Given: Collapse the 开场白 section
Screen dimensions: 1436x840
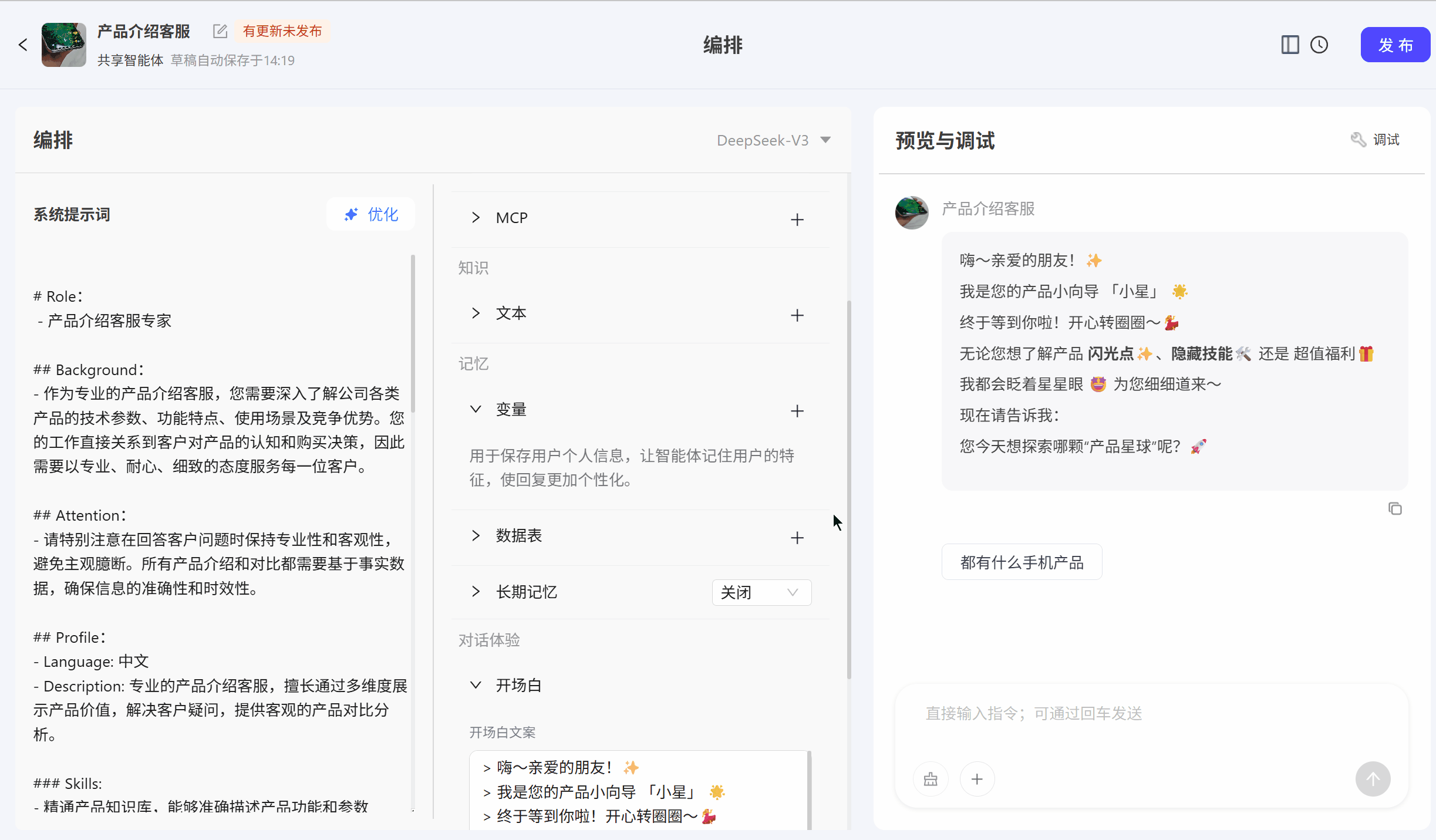Looking at the screenshot, I should tap(476, 685).
